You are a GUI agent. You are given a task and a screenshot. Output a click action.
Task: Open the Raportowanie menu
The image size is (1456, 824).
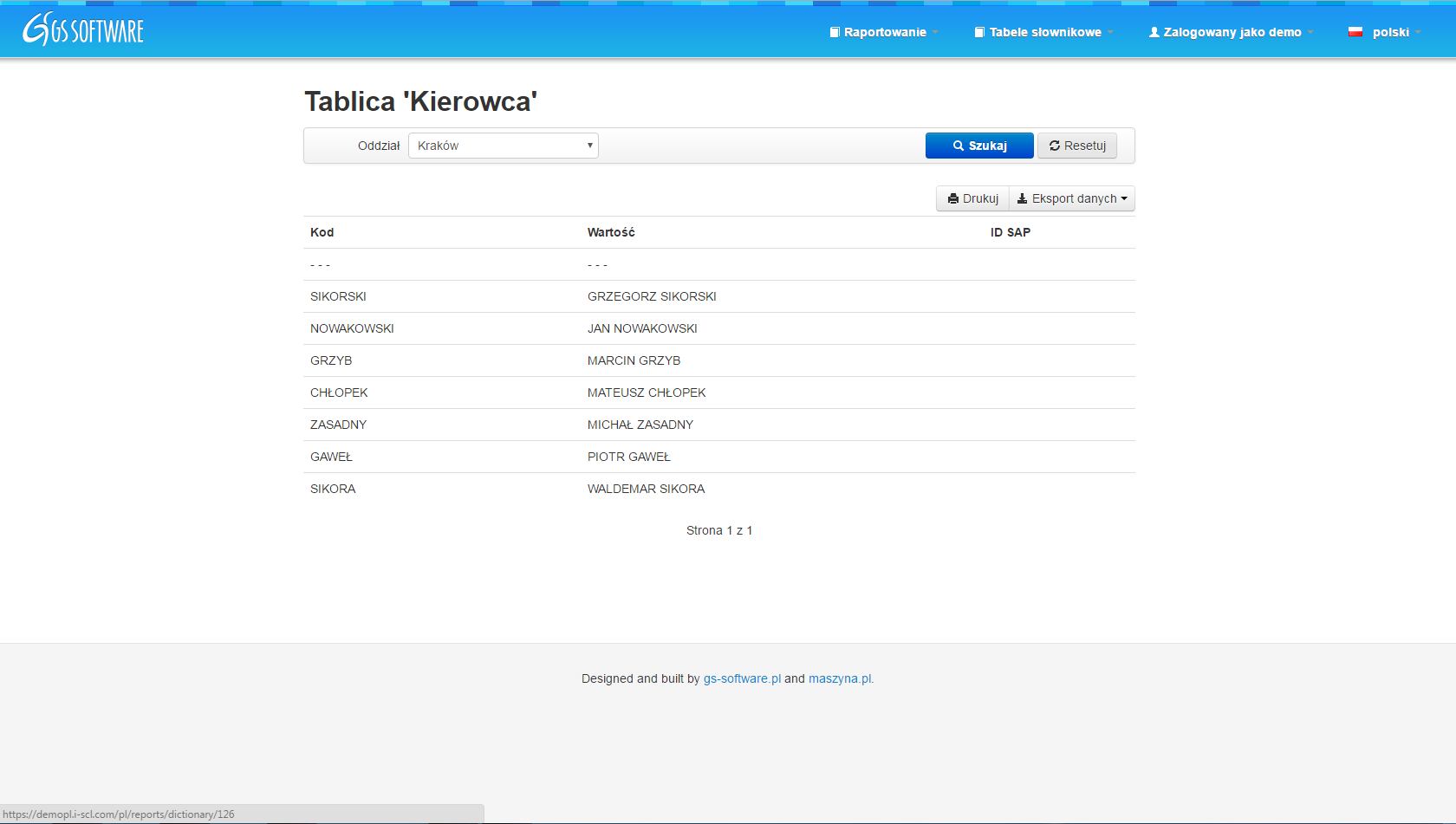885,32
